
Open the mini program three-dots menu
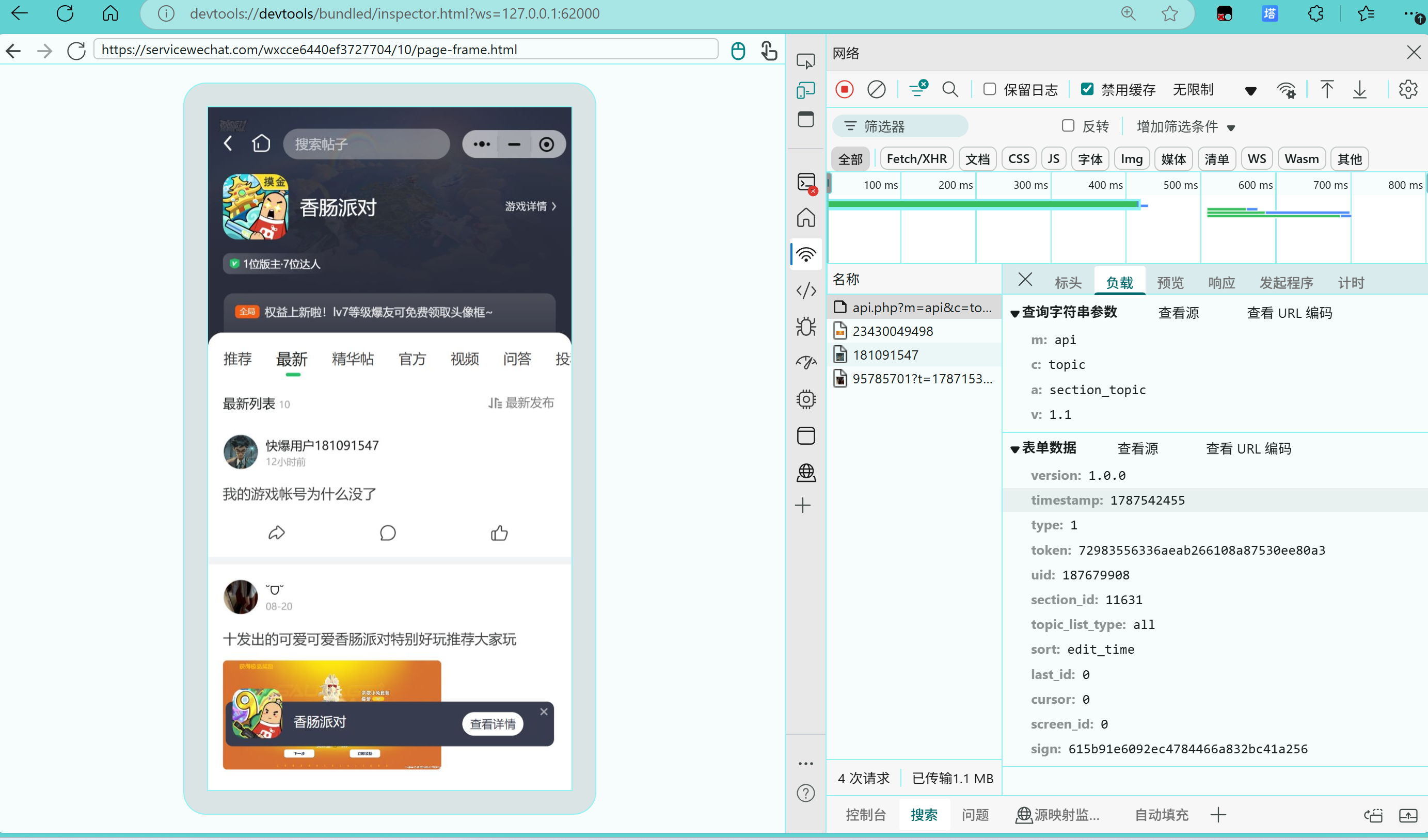[x=482, y=144]
